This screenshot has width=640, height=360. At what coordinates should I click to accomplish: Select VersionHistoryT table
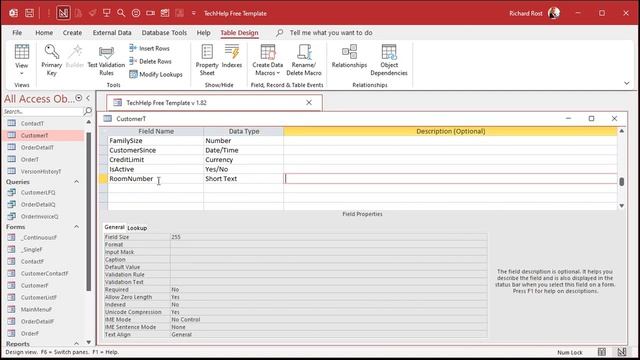point(41,171)
